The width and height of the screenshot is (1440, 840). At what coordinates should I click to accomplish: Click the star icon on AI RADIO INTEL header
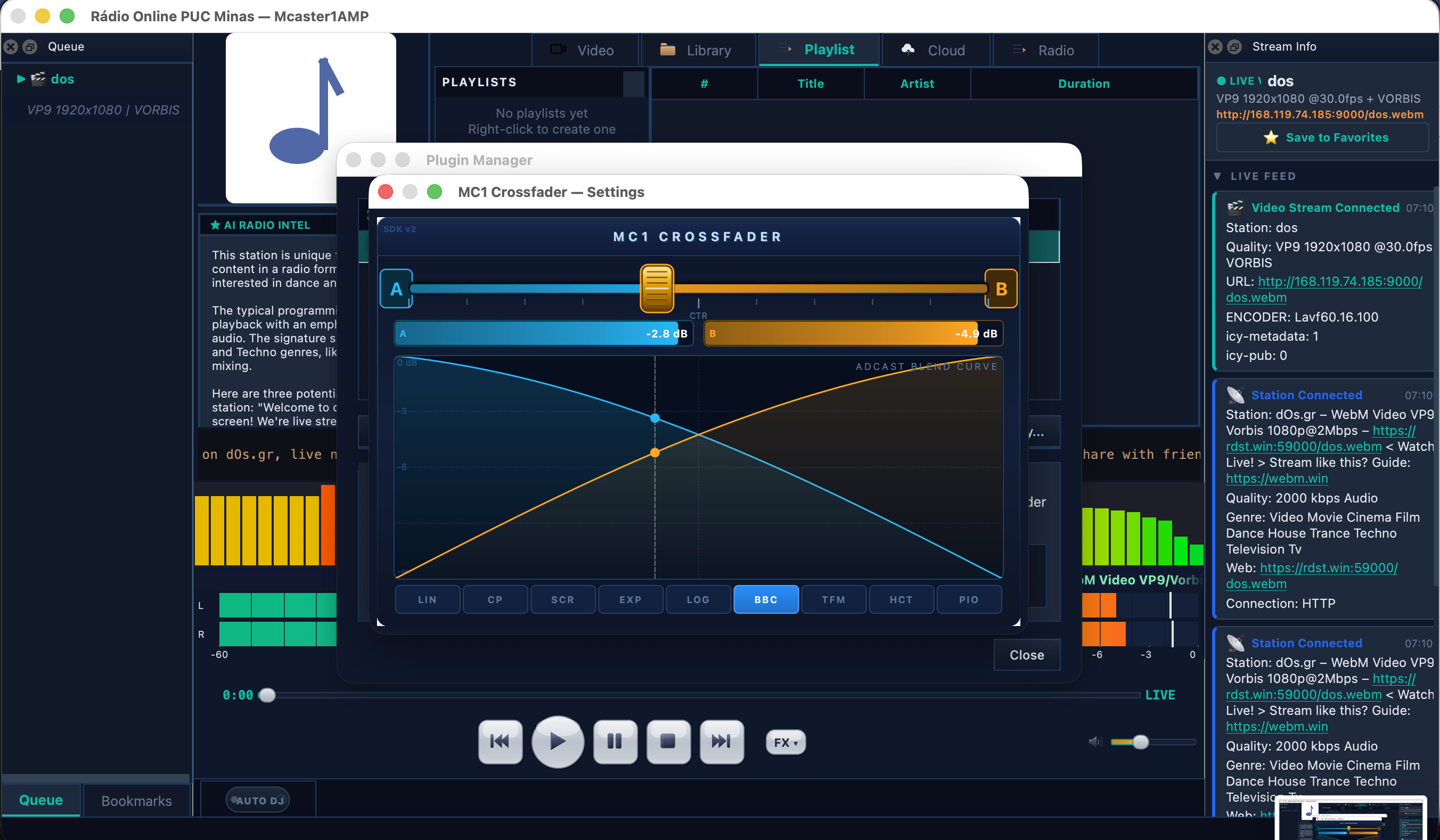pyautogui.click(x=216, y=225)
